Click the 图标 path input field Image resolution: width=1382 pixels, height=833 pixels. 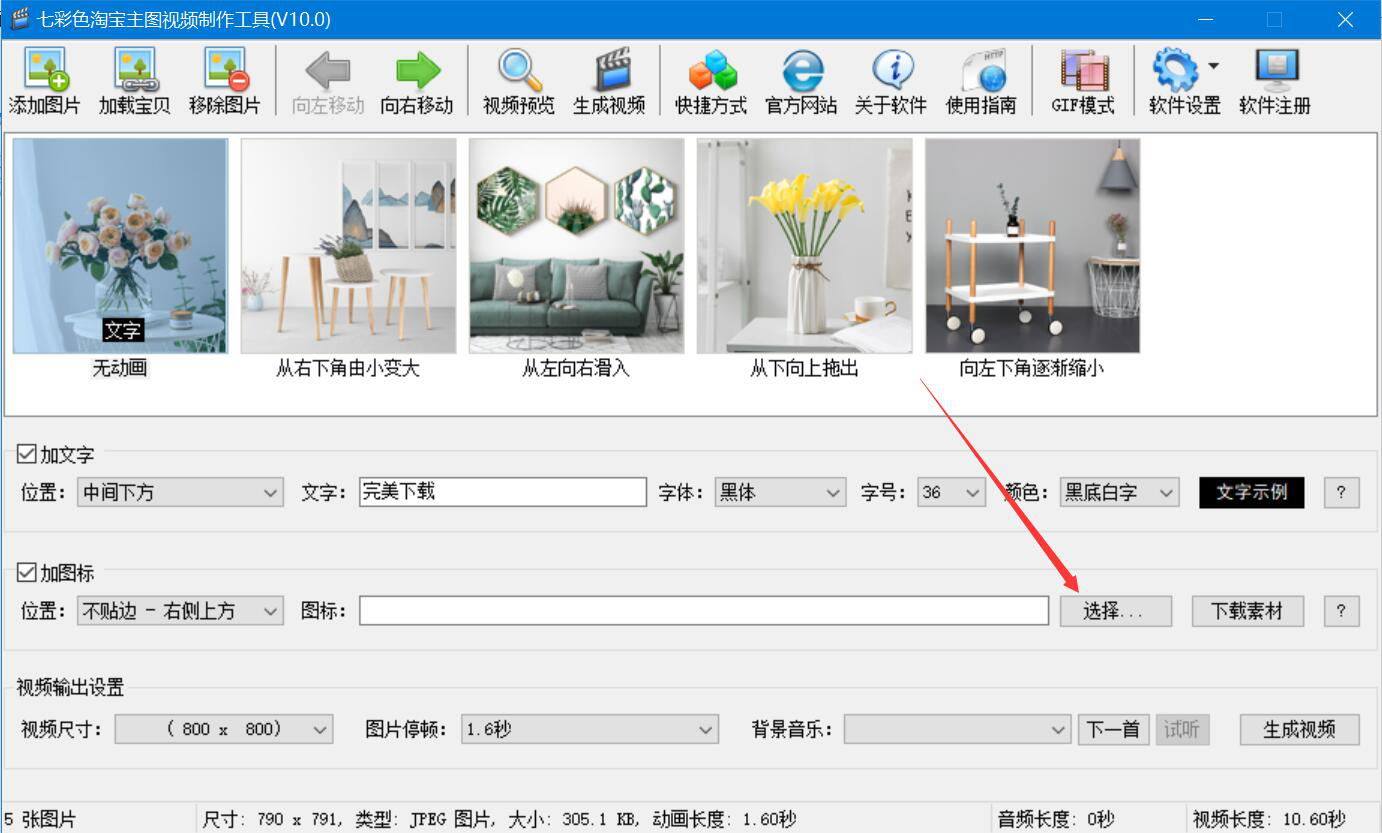click(704, 611)
